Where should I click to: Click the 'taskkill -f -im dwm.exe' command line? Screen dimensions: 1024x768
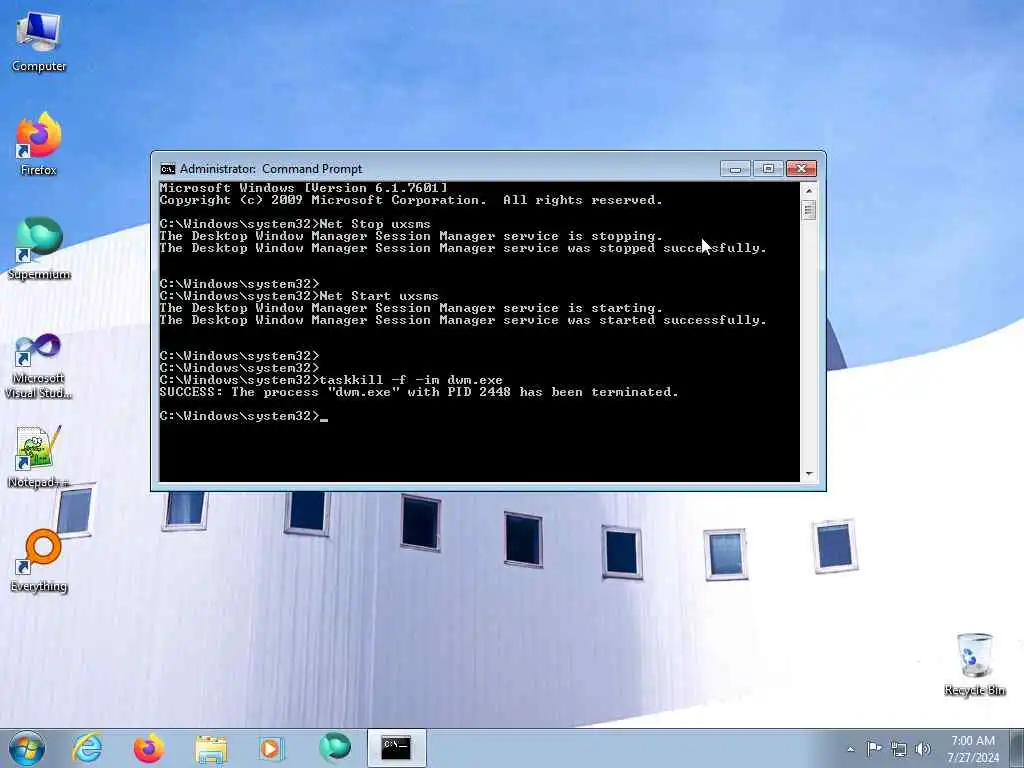[411, 380]
